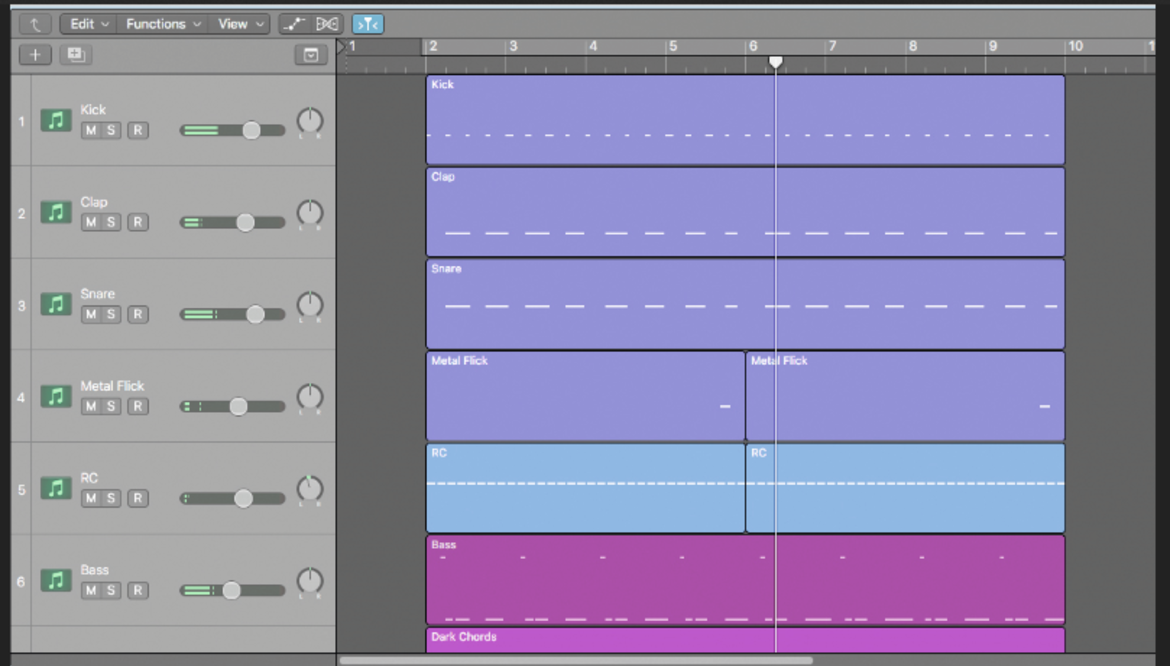Toggle the blue Catch Playhead button
Screen dimensions: 1170x666
(368, 24)
